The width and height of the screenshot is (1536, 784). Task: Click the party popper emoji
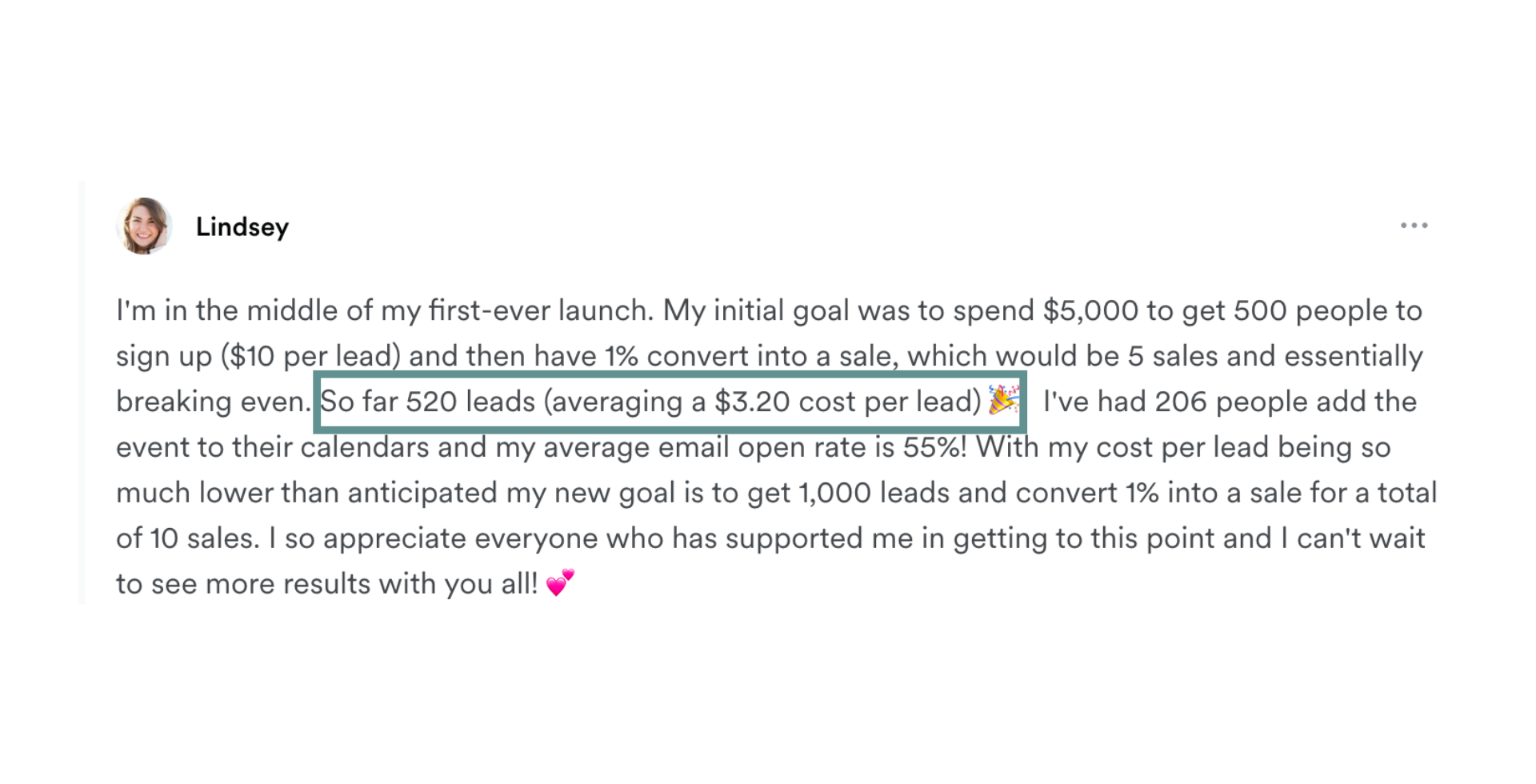click(1003, 399)
